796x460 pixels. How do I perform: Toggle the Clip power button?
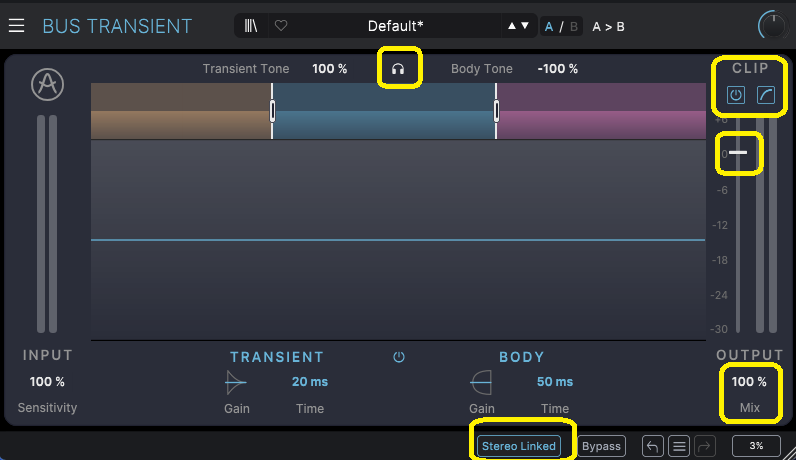[x=736, y=95]
